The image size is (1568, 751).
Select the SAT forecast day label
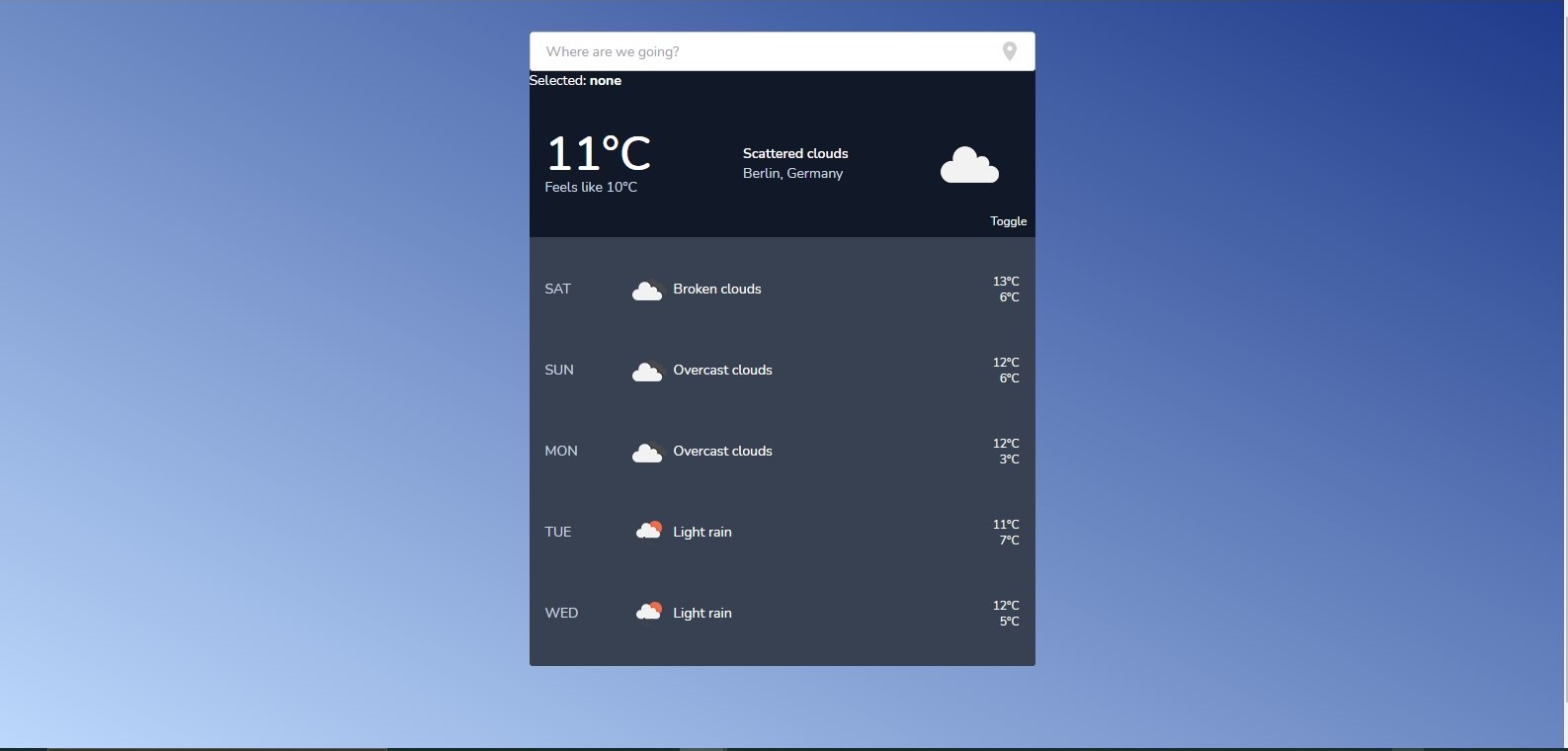point(557,290)
